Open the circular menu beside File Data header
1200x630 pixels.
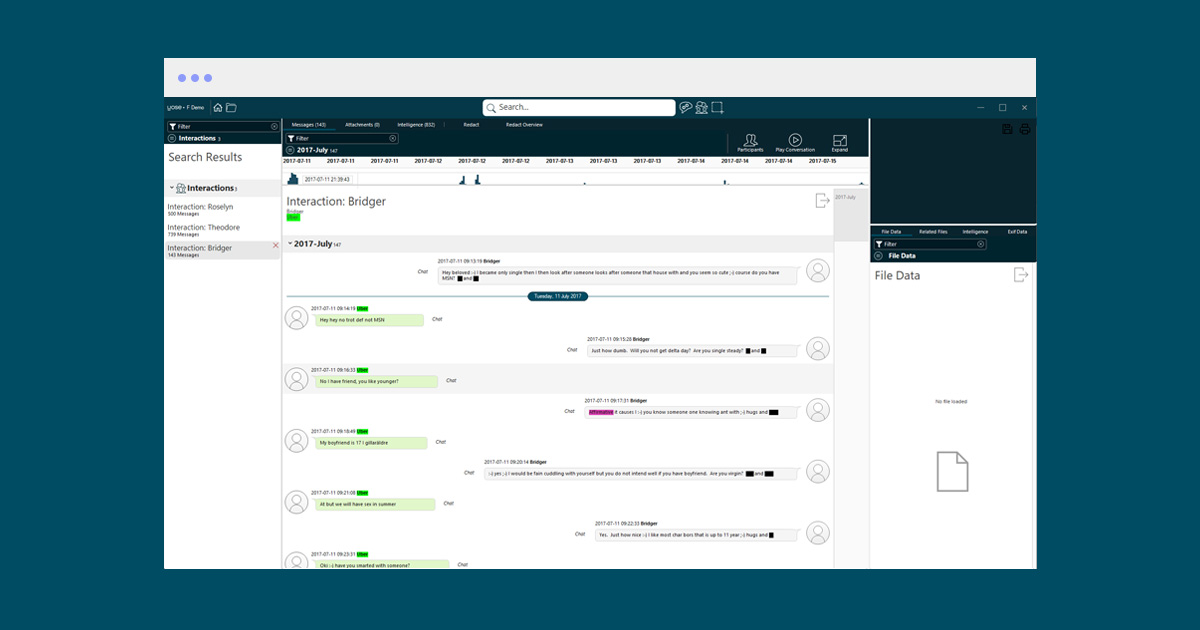pyautogui.click(x=878, y=256)
